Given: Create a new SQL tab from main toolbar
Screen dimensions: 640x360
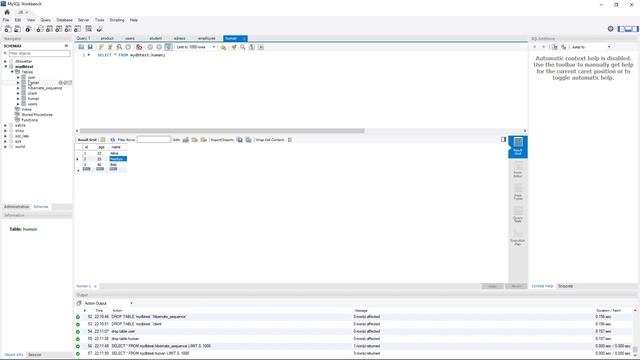Looking at the screenshot, I should [8, 29].
